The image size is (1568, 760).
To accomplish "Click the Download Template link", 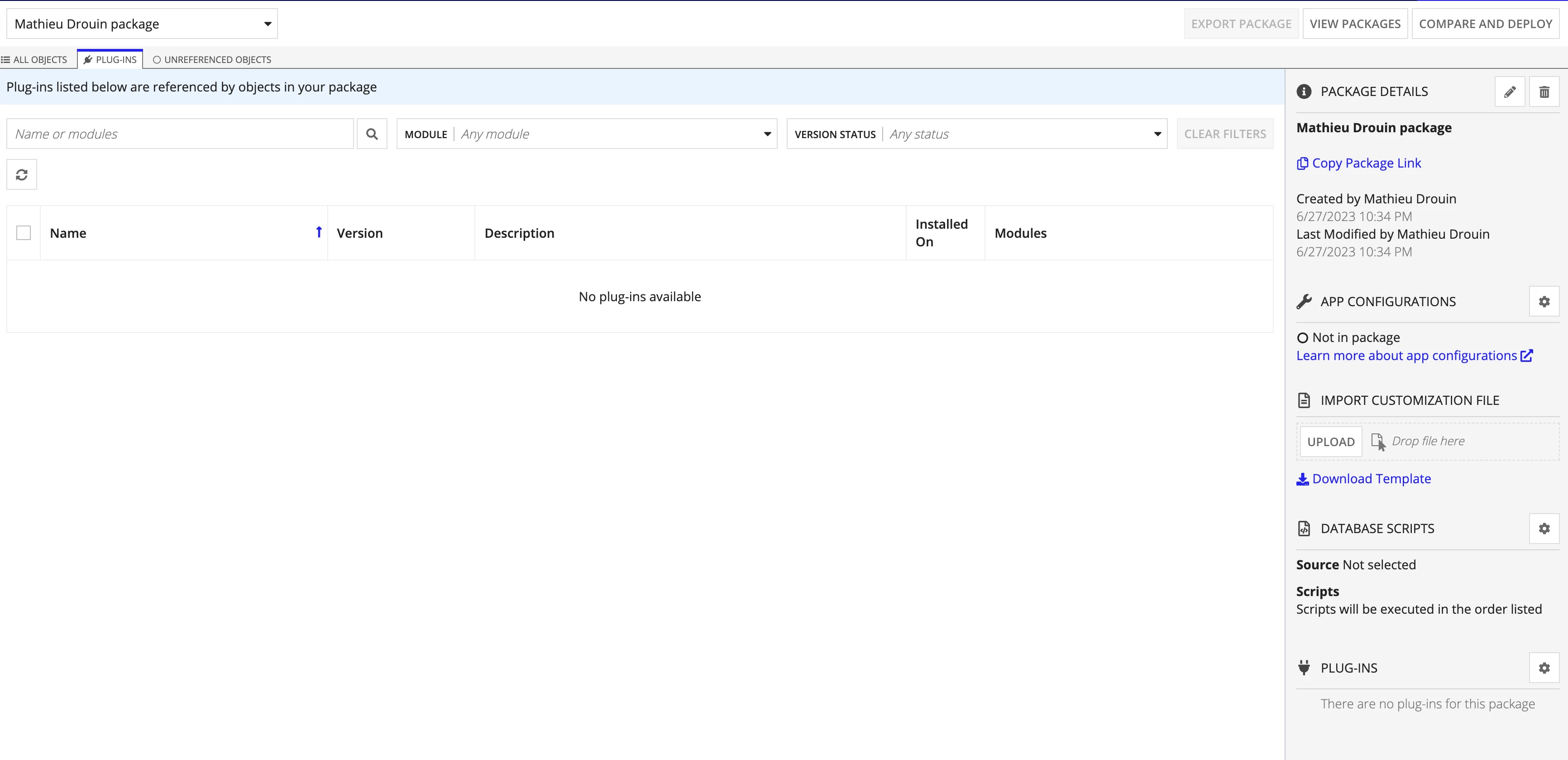I will [x=1363, y=479].
